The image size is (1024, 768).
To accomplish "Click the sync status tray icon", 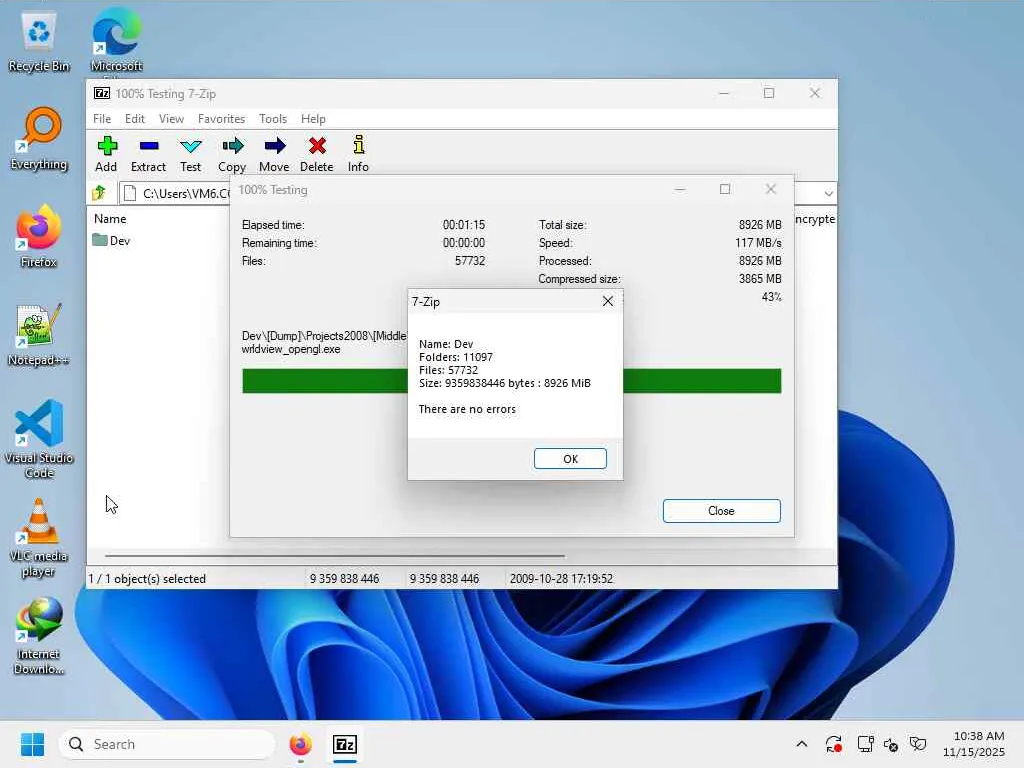I will click(x=833, y=744).
